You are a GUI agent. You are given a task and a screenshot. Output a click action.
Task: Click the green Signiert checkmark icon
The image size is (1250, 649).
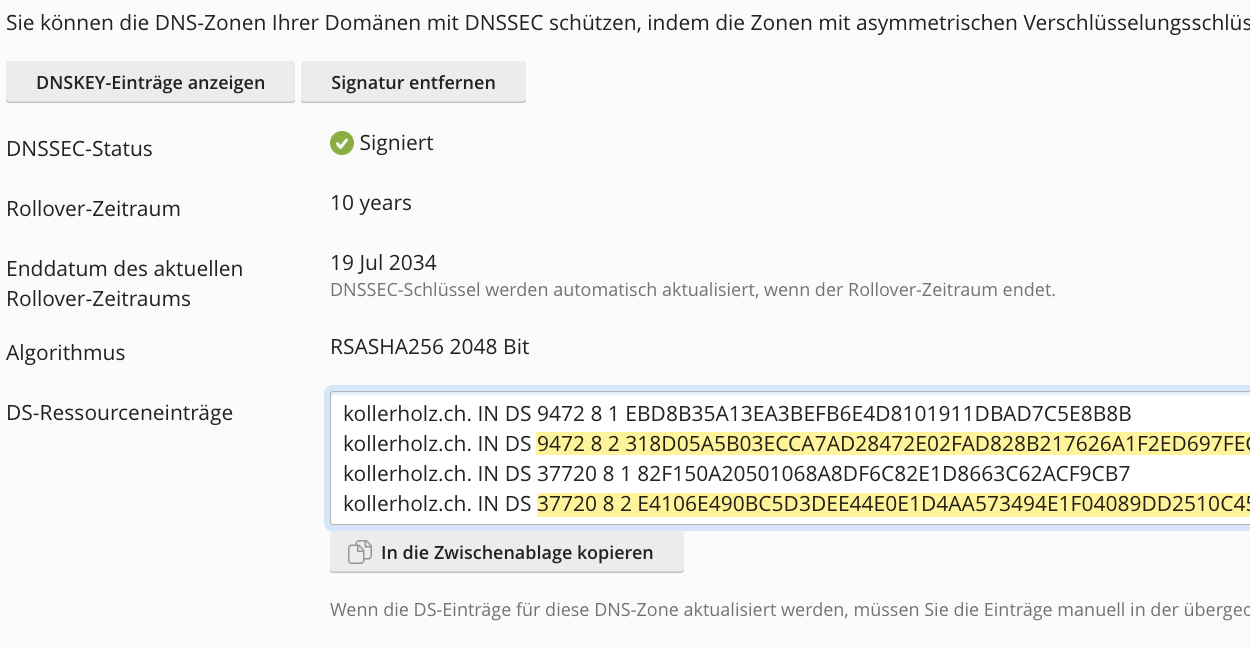coord(342,143)
